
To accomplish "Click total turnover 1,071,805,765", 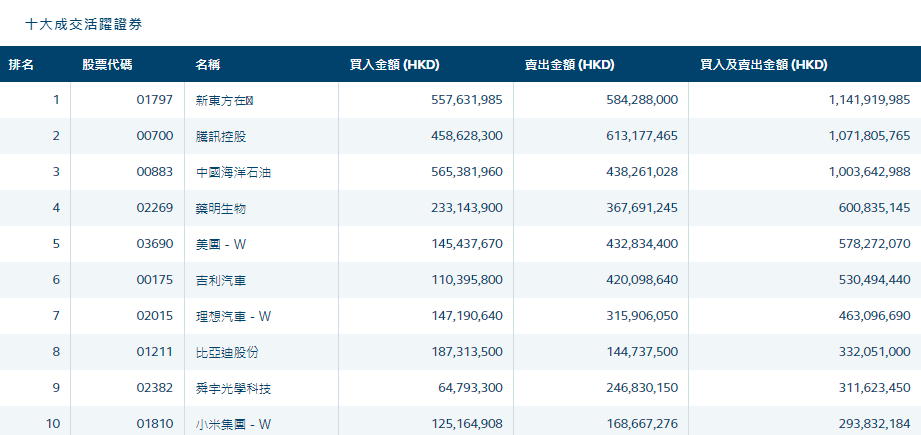I will 870,136.
